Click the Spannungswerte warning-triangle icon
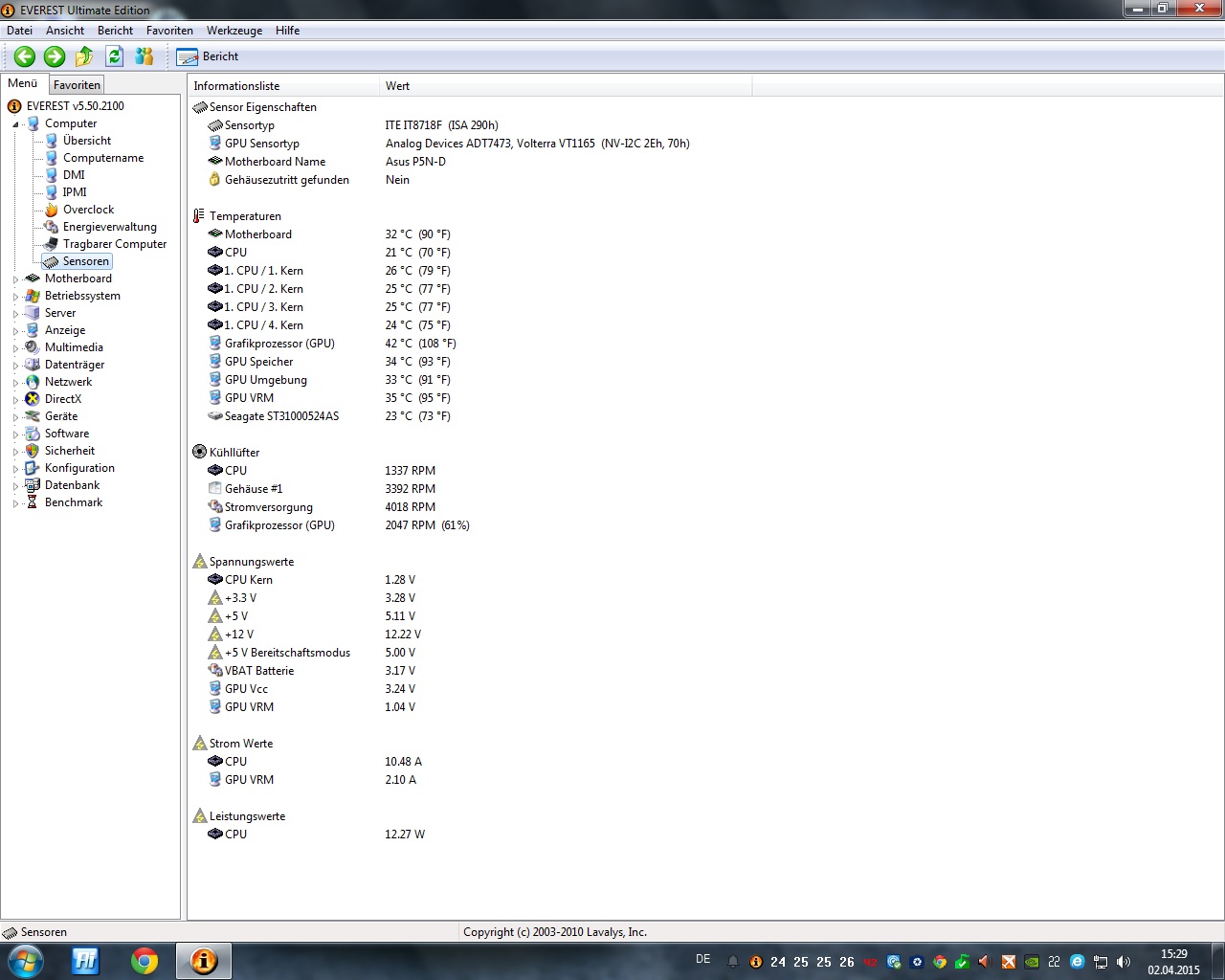The height and width of the screenshot is (980, 1225). [x=199, y=561]
